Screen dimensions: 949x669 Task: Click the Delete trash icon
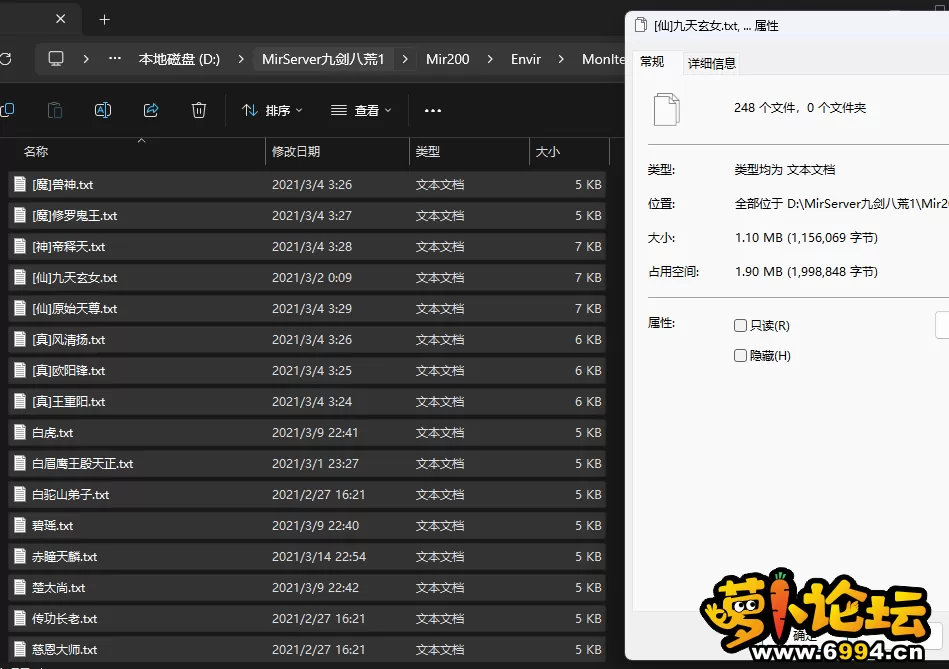click(x=199, y=110)
